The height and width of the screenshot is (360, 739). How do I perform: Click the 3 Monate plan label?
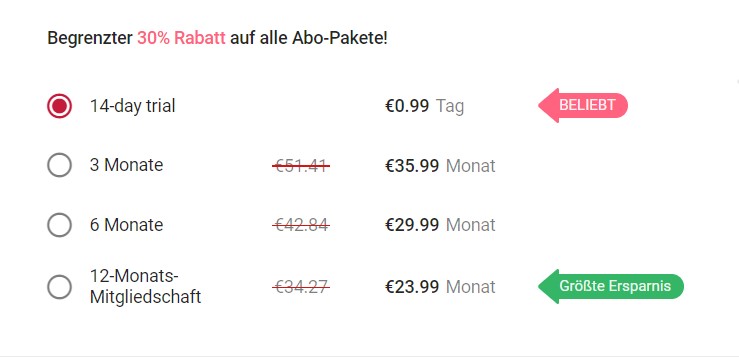[x=126, y=165]
